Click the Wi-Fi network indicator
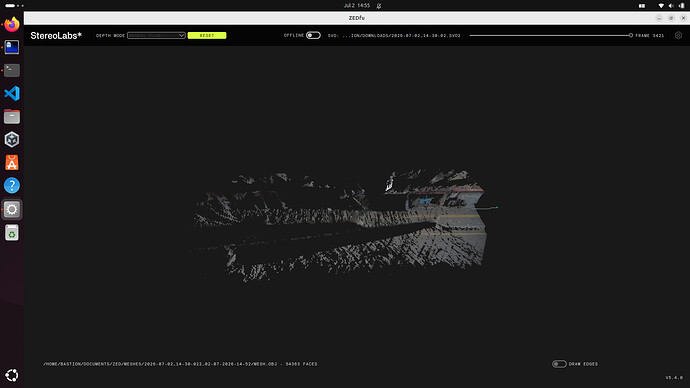 (661, 6)
